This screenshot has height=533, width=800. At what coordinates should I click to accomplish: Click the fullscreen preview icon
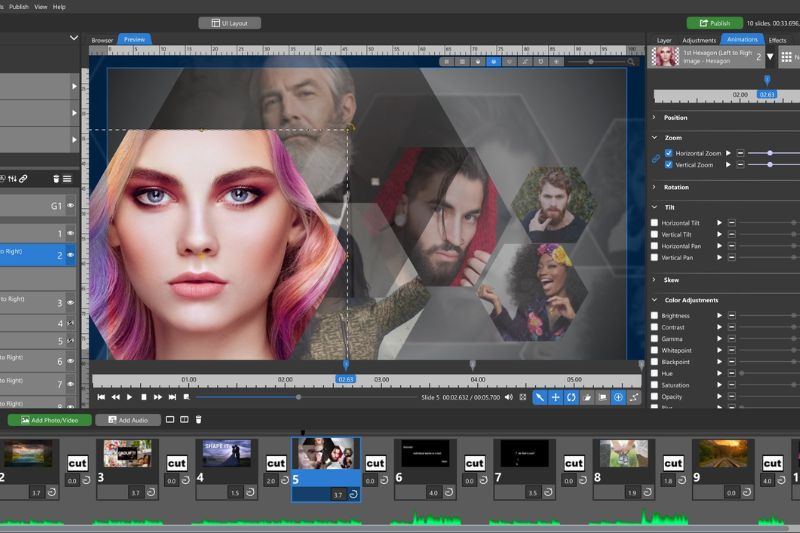[523, 397]
